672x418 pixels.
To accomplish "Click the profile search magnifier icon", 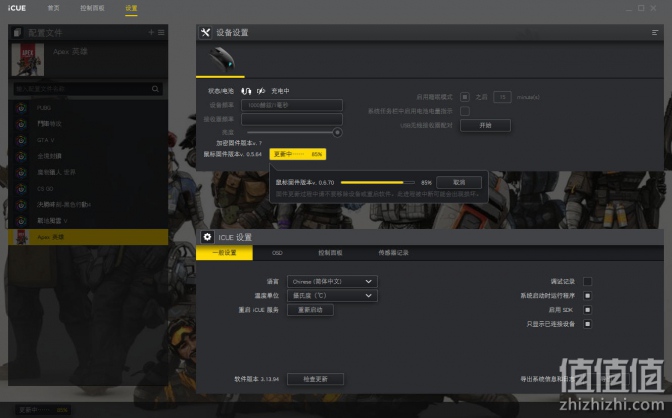I will pos(155,89).
